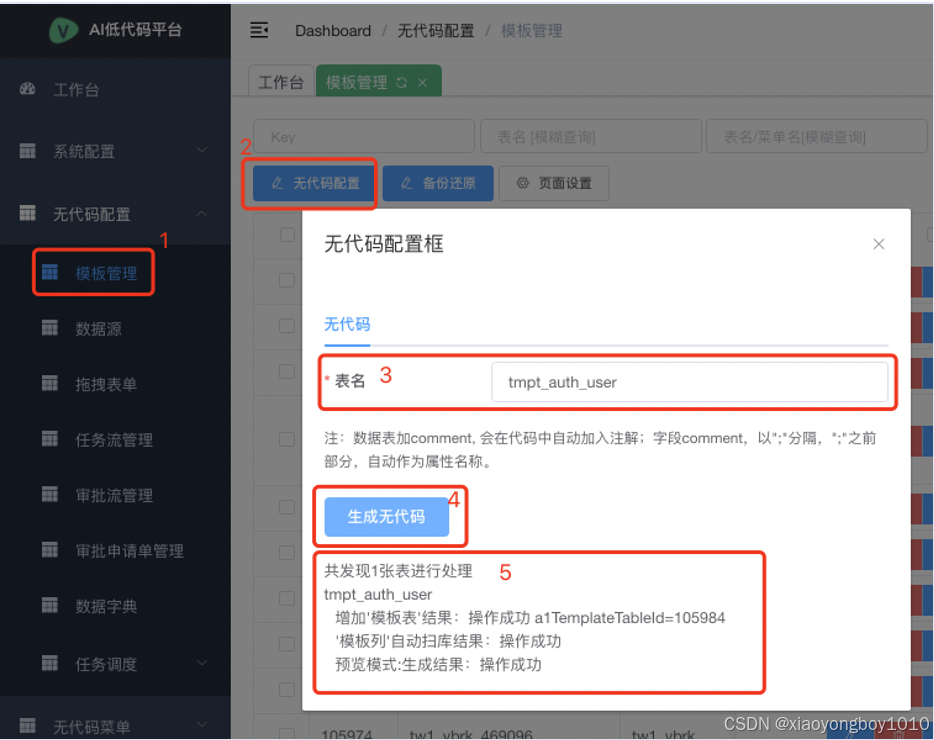Viewport: 934px width, 740px height.
Task: Click the 数据字典 table icon
Action: tap(49, 606)
